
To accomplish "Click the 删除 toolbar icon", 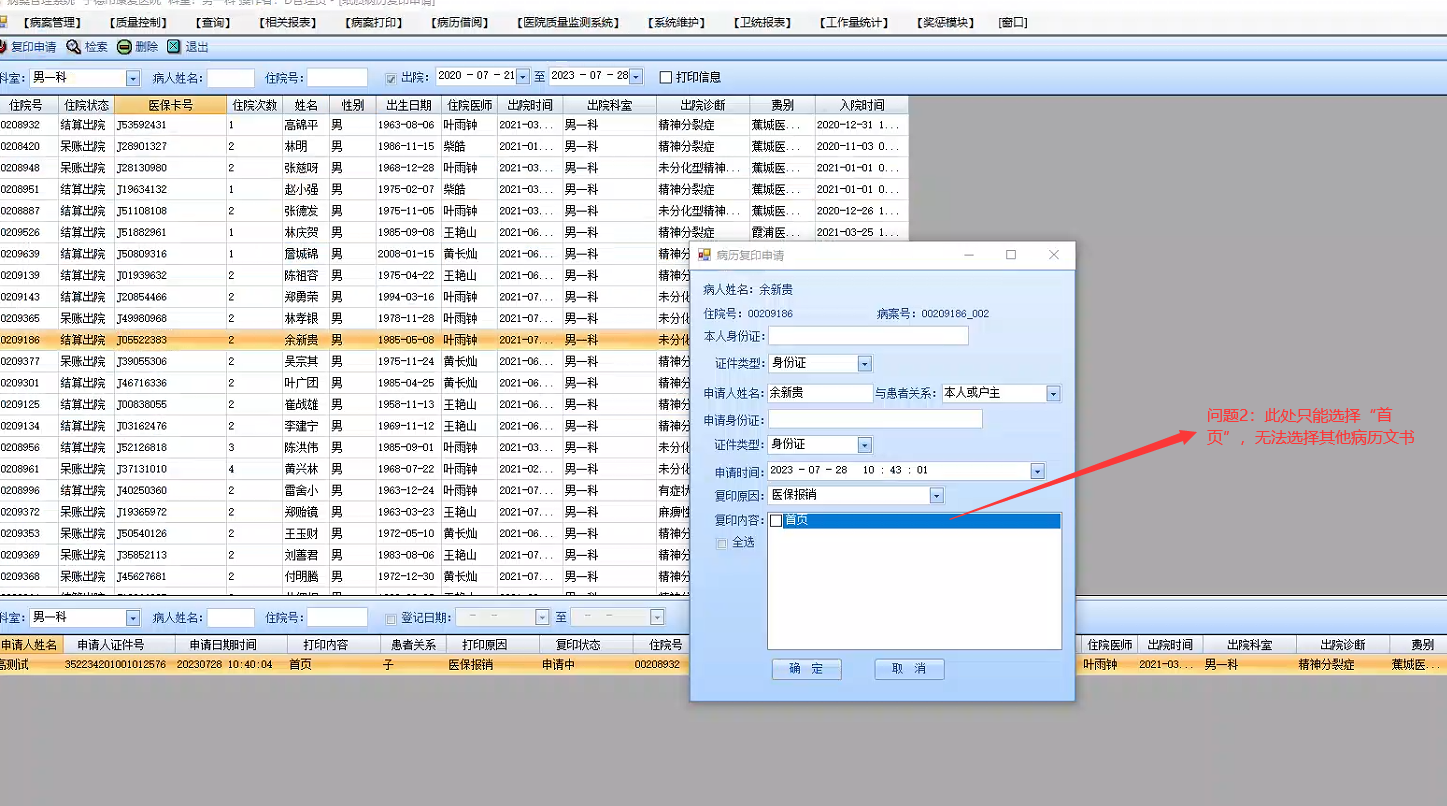I will (x=124, y=47).
